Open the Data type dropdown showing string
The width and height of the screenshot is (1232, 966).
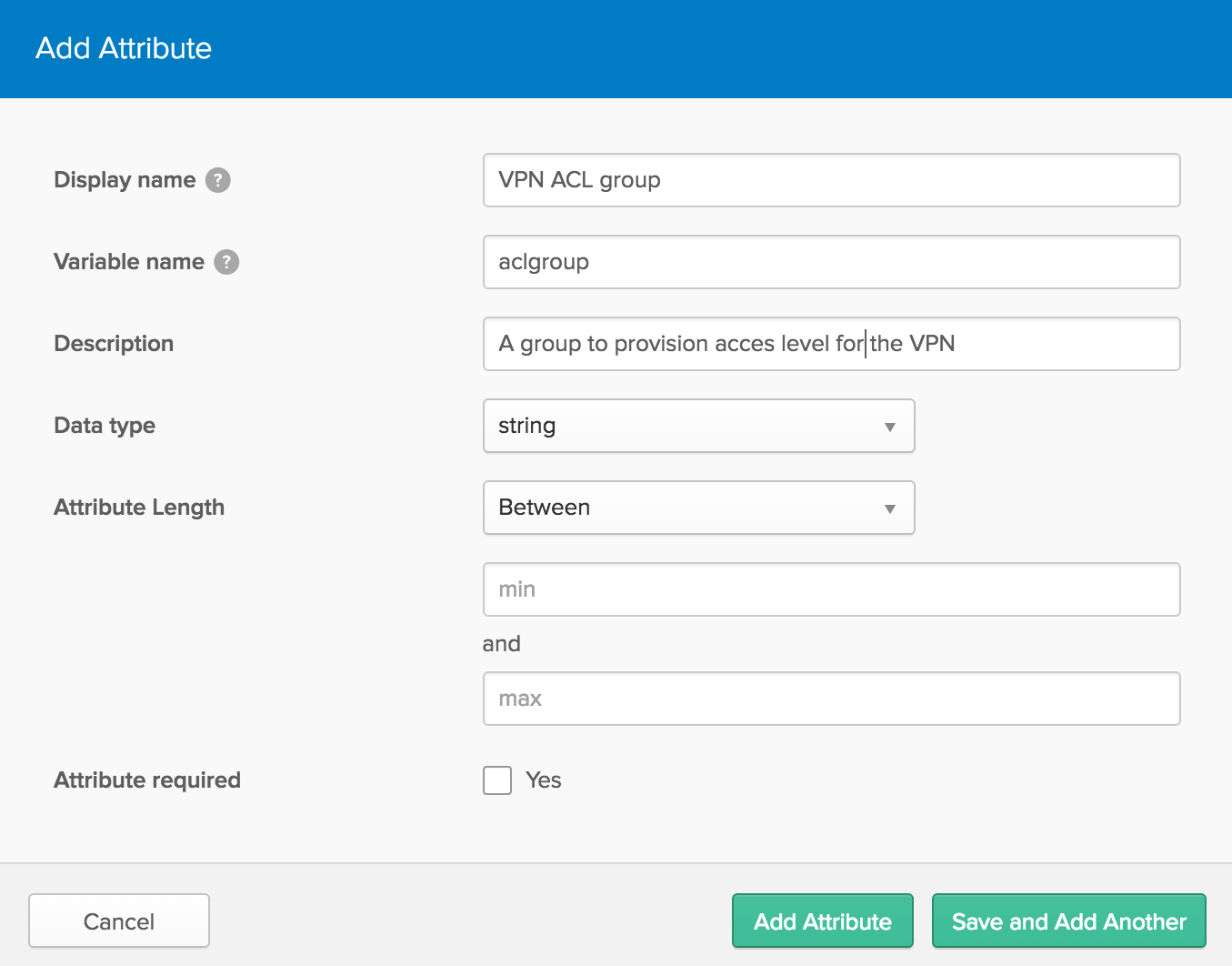pyautogui.click(x=698, y=426)
